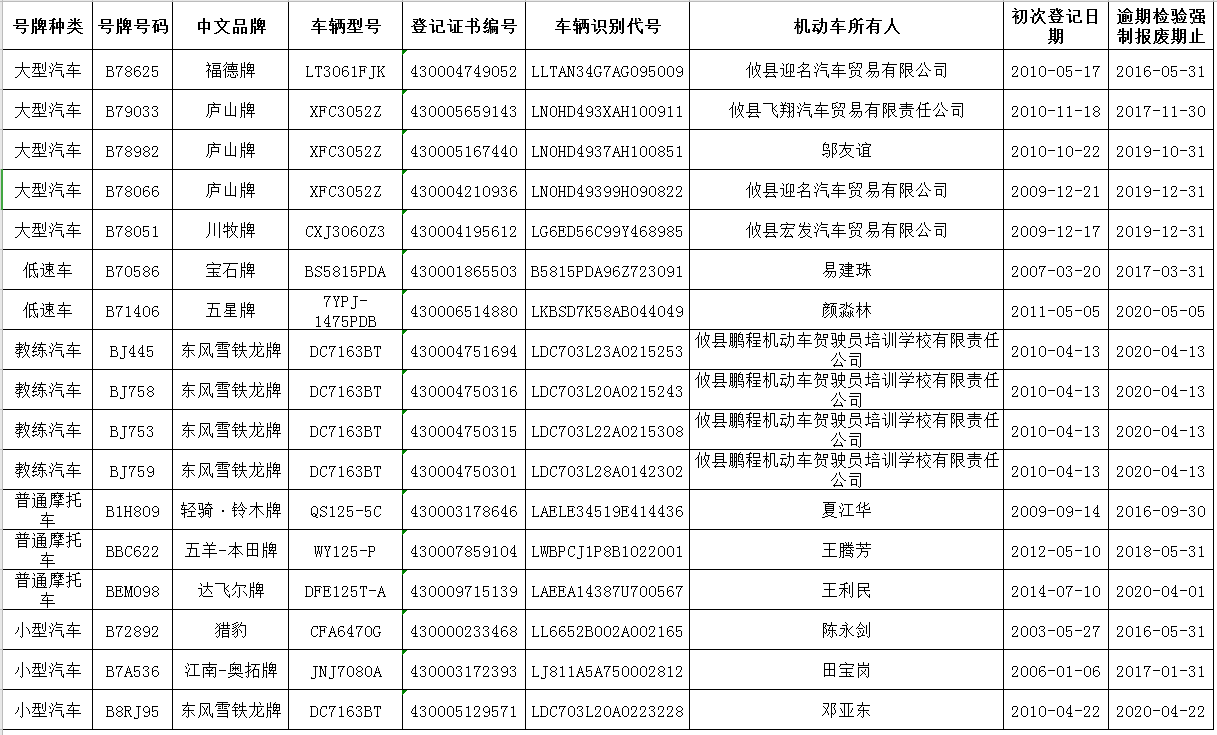Click plate number BEM098
Viewport: 1217px width, 735px height.
(132, 591)
